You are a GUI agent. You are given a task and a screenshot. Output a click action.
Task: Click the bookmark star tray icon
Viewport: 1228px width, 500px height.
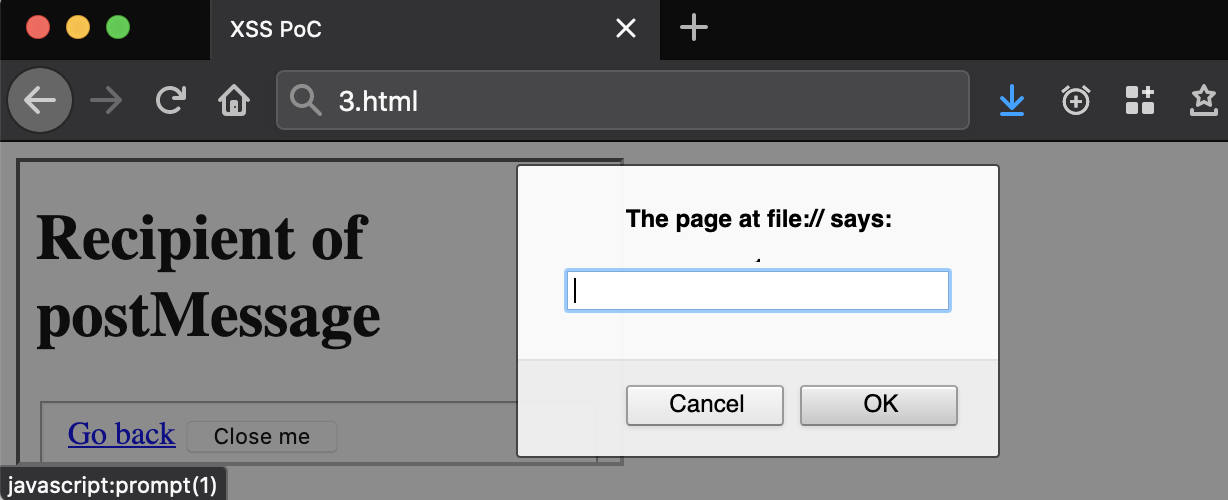(1204, 100)
